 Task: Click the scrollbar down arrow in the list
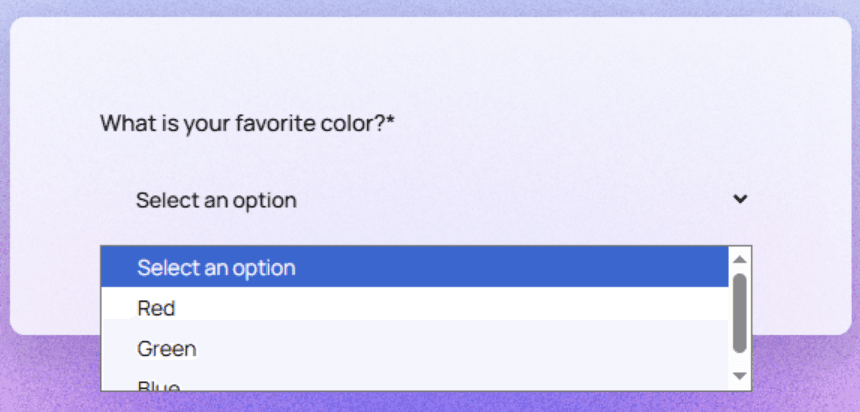[740, 376]
